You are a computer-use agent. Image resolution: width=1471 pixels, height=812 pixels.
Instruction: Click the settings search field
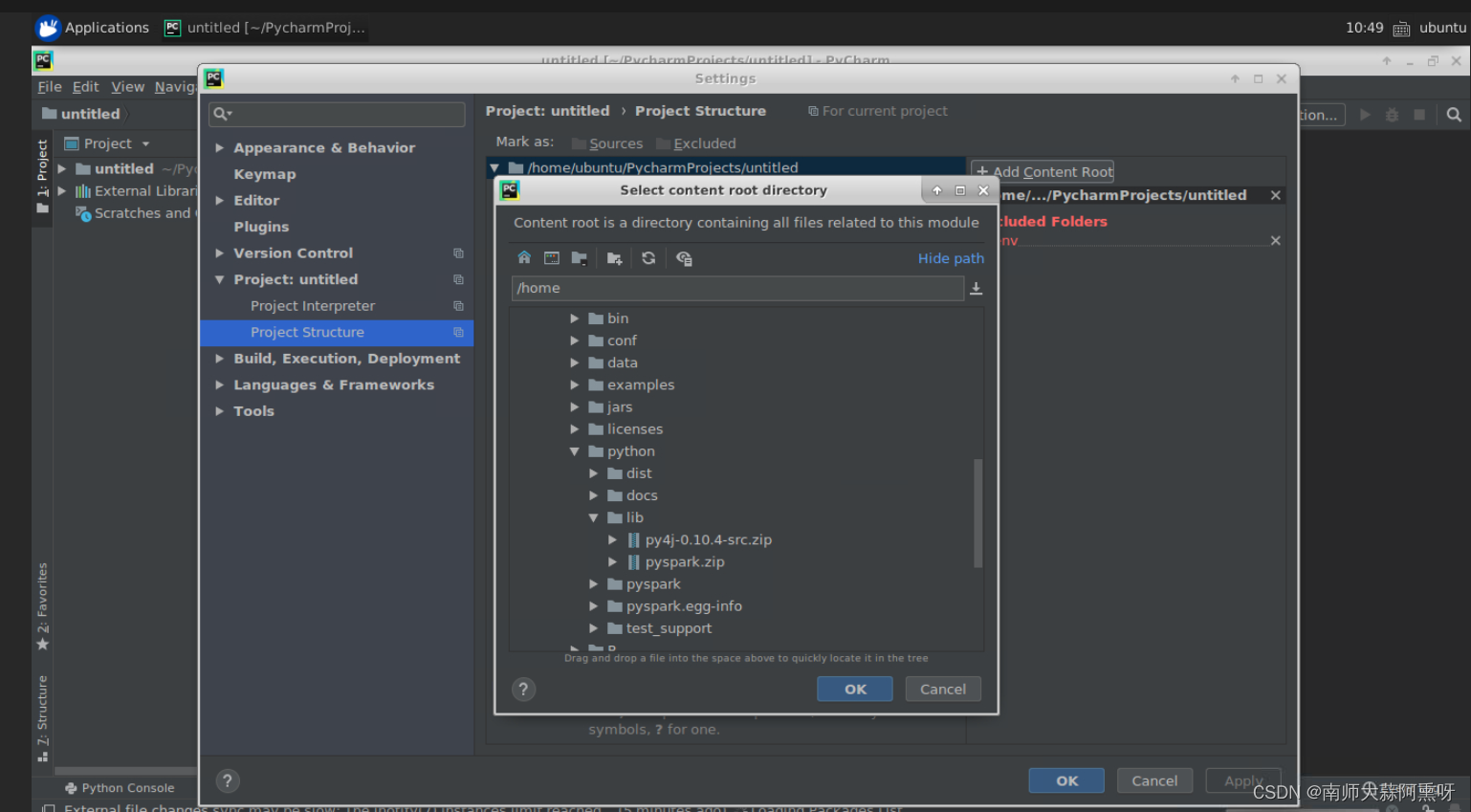tap(337, 114)
